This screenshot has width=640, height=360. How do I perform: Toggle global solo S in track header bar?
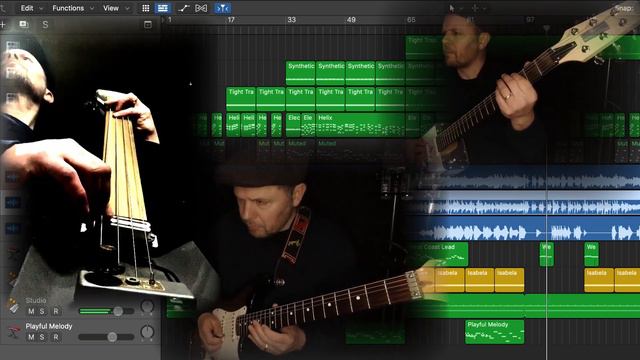point(45,25)
